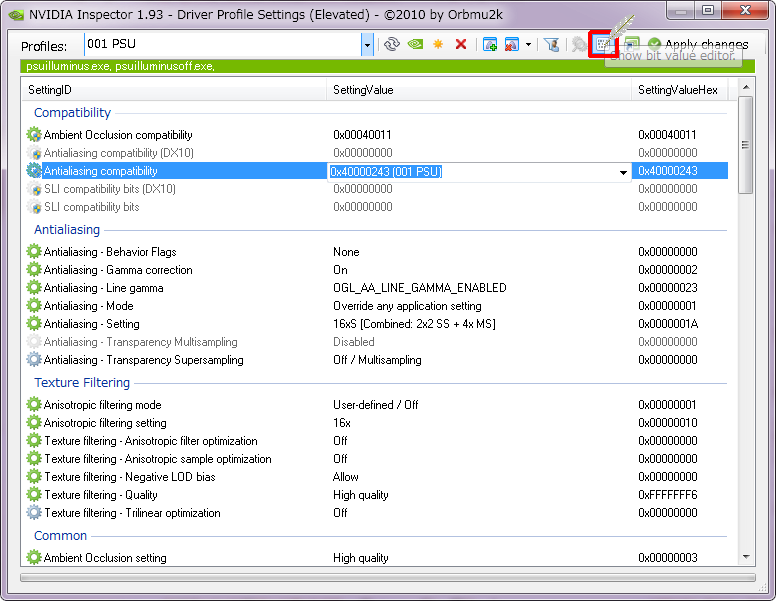Click the vertical scrollbar up arrow

tap(746, 88)
